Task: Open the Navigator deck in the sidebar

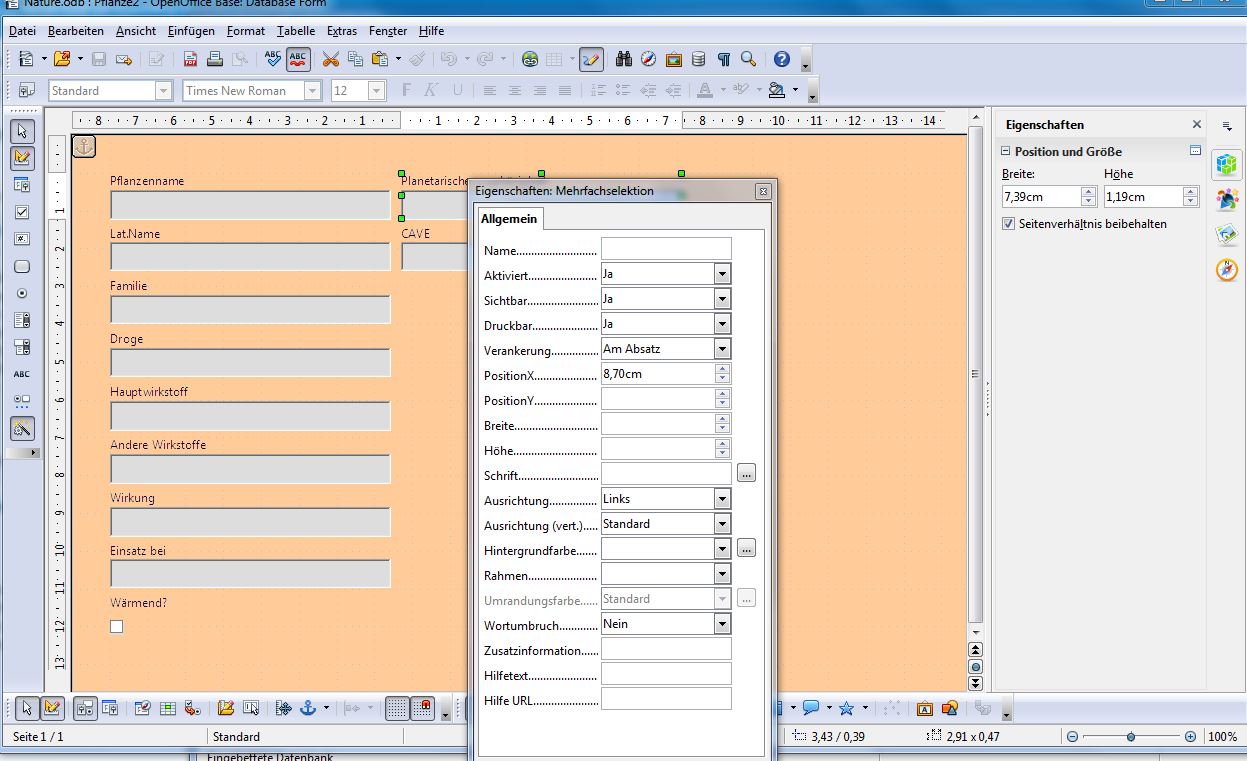Action: pos(1227,270)
